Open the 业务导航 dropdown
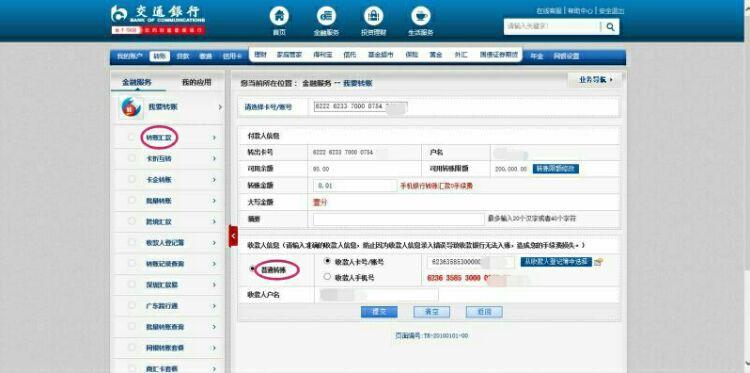The width and height of the screenshot is (750, 373). pyautogui.click(x=596, y=80)
